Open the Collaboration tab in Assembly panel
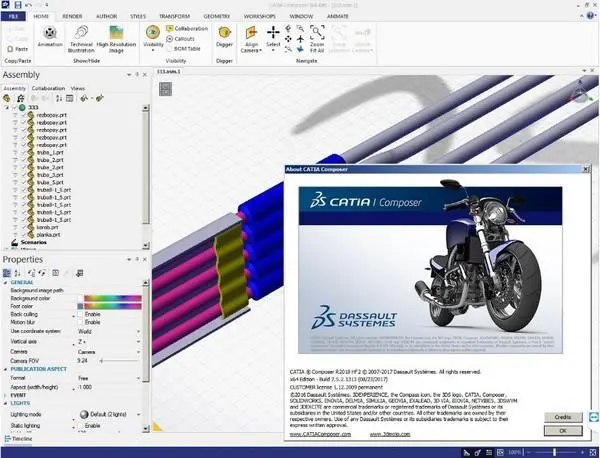Viewport: 600px width, 458px height. pos(48,88)
